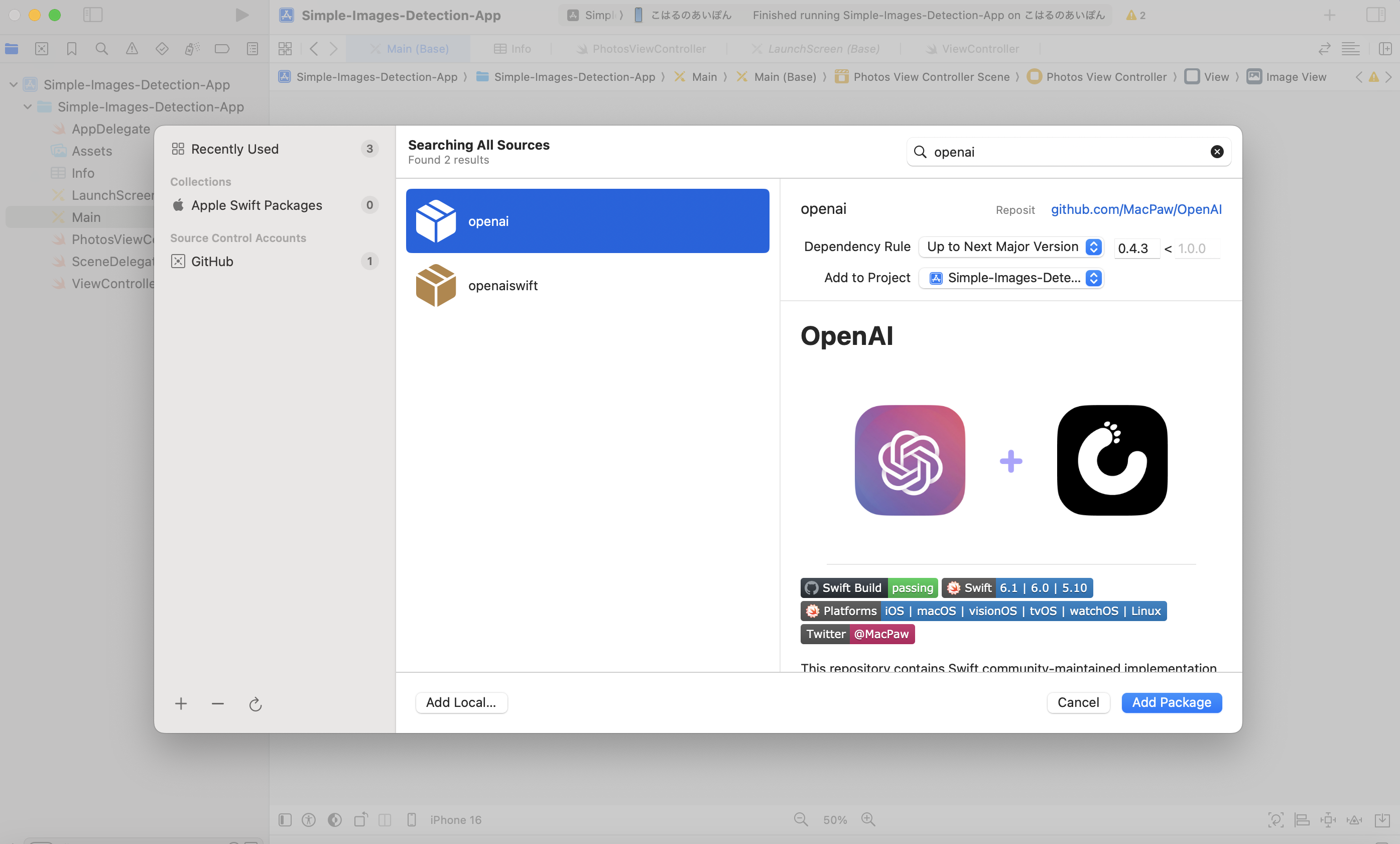The width and height of the screenshot is (1400, 844).
Task: Click the zoom in icon in canvas bar
Action: (867, 819)
